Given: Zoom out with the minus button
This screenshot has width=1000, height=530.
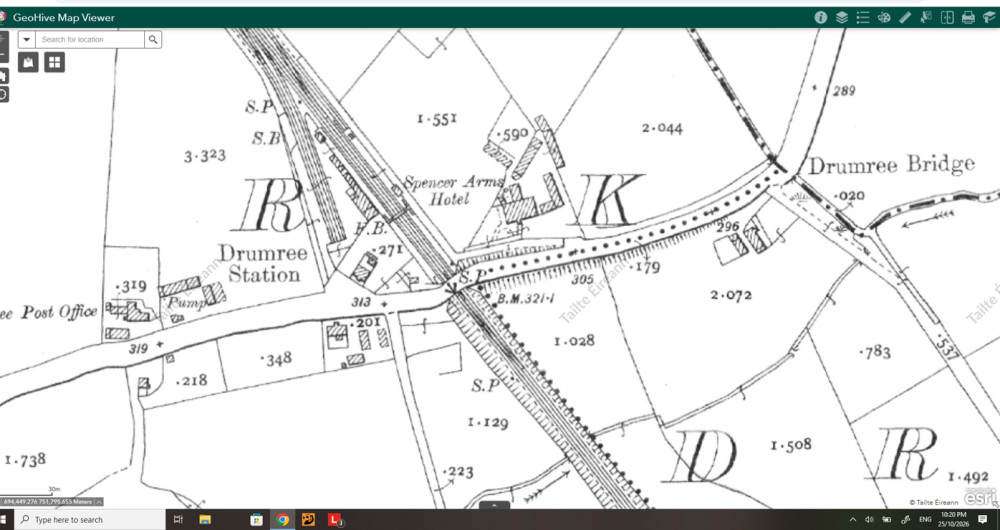Looking at the screenshot, I should pyautogui.click(x=3, y=55).
